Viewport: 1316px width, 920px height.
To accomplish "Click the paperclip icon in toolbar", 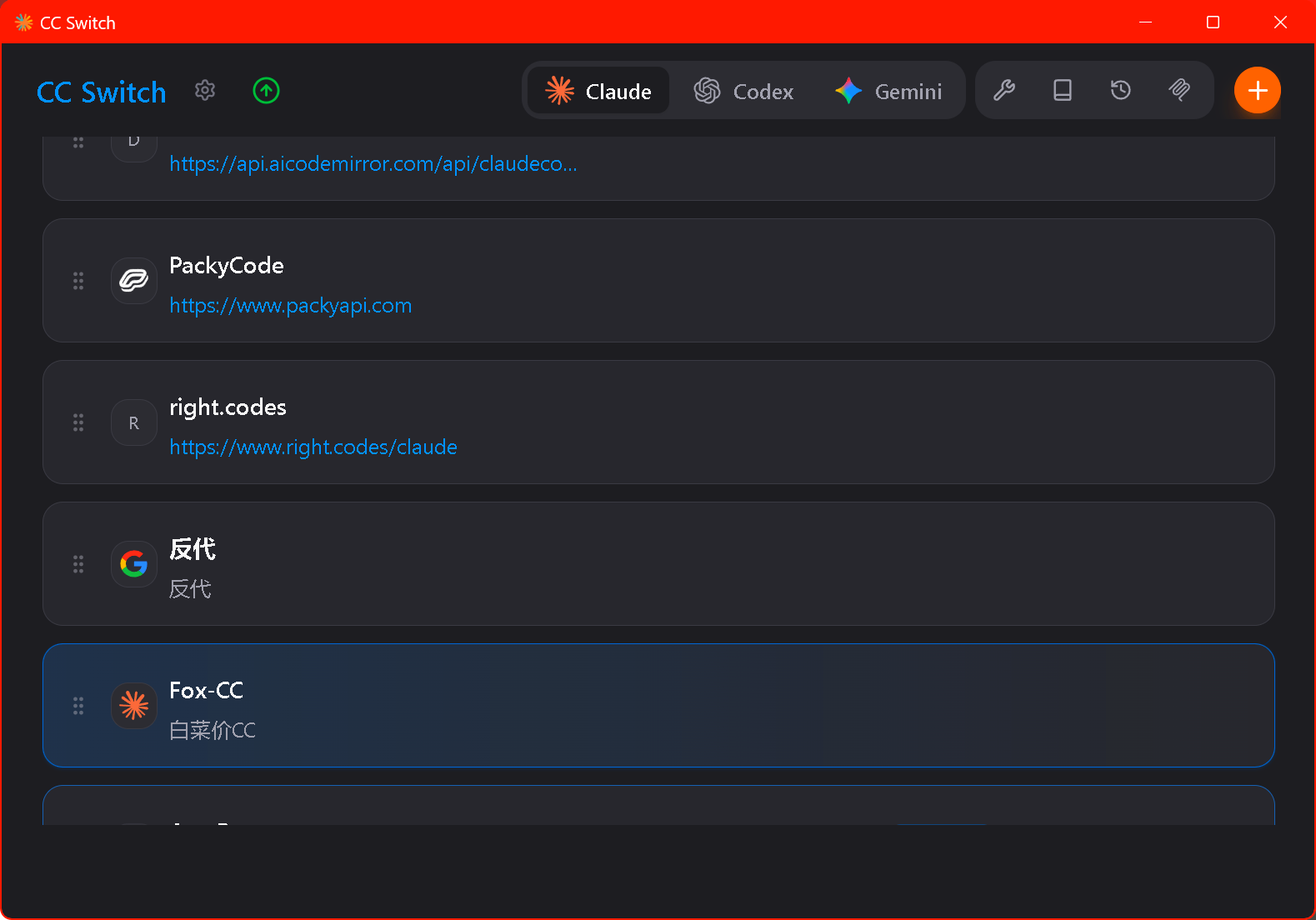I will click(x=1179, y=90).
